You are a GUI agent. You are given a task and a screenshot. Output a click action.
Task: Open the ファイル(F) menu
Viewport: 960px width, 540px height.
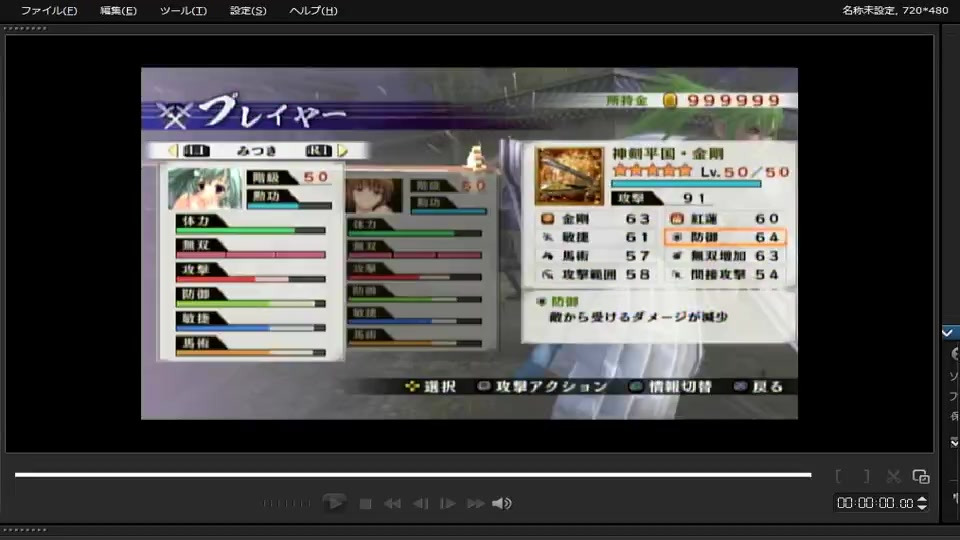[x=49, y=10]
